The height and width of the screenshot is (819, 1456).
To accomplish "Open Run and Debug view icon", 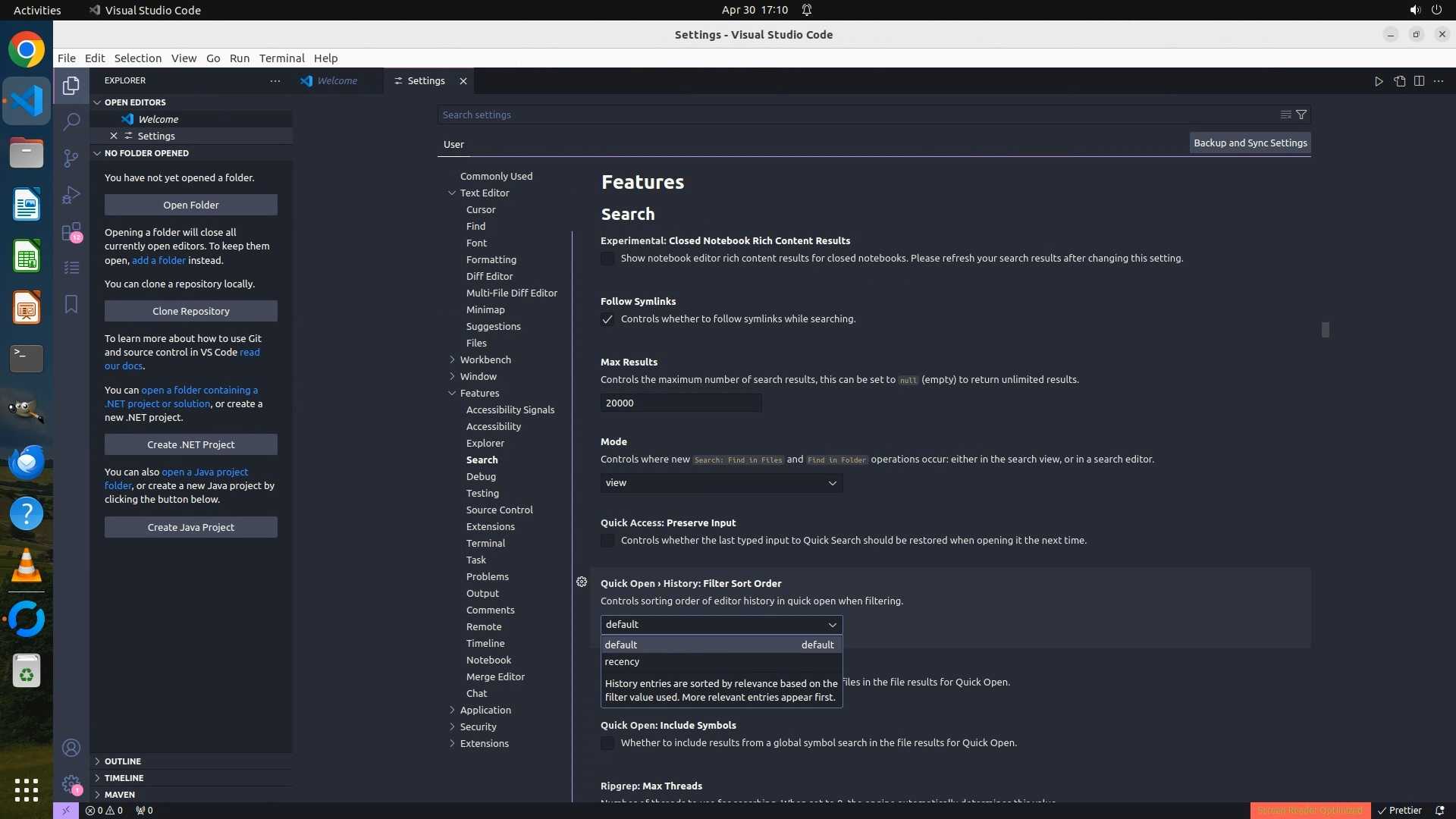I will pyautogui.click(x=71, y=195).
